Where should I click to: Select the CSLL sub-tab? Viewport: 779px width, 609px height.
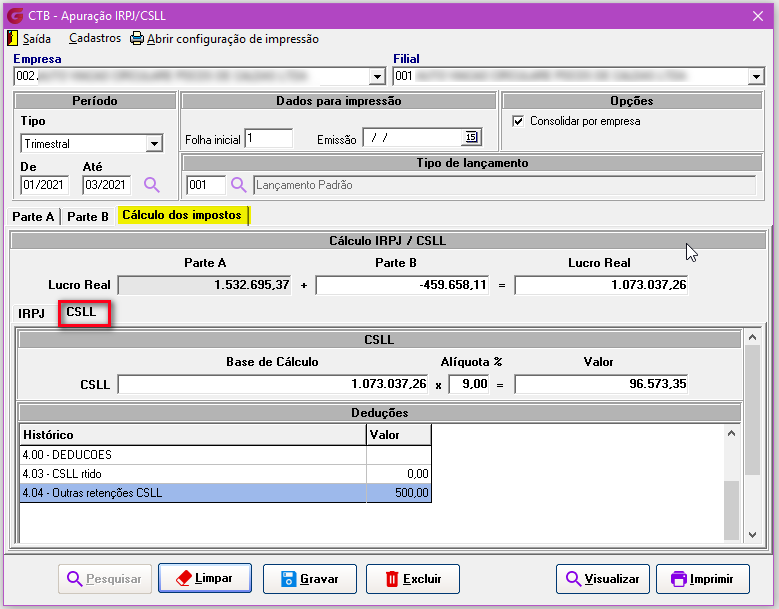81,312
